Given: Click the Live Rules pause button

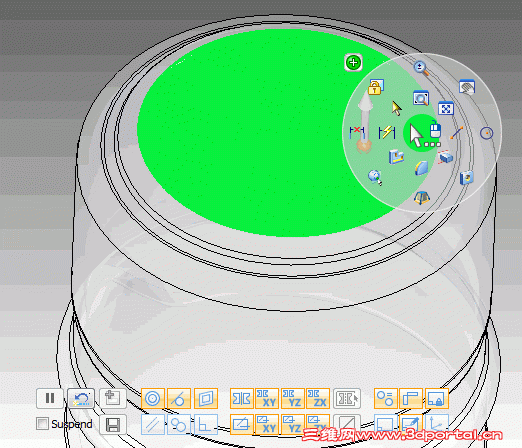Looking at the screenshot, I should tap(50, 398).
